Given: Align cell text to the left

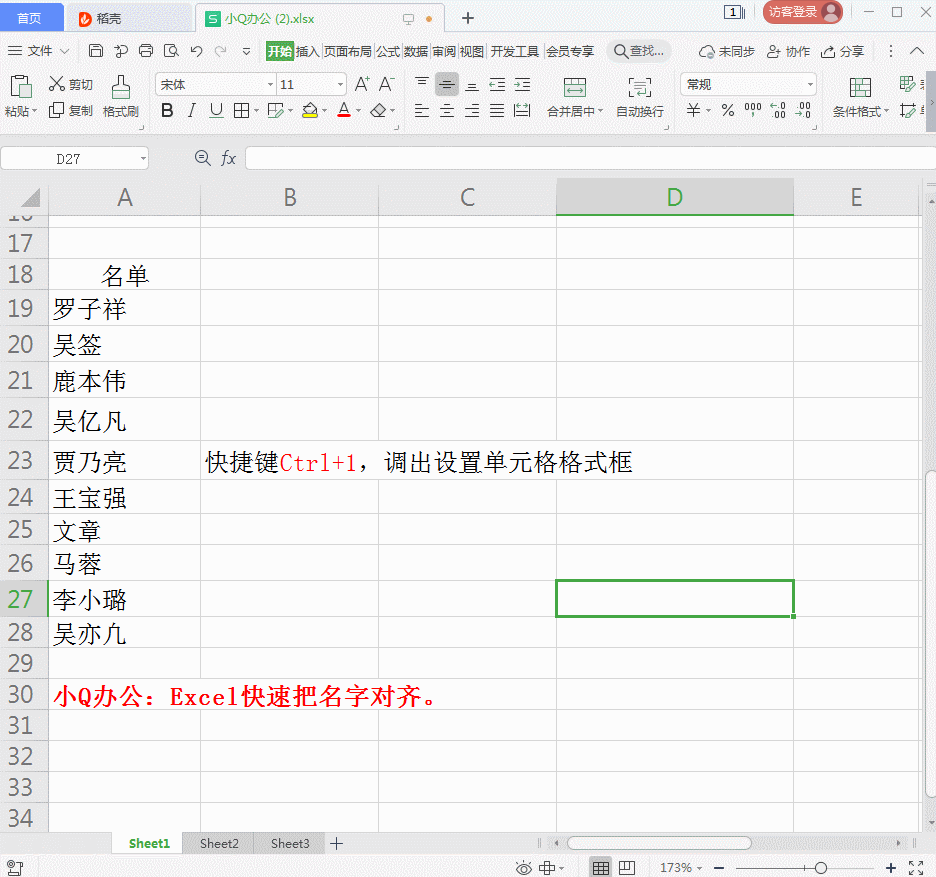Looking at the screenshot, I should click(x=421, y=110).
